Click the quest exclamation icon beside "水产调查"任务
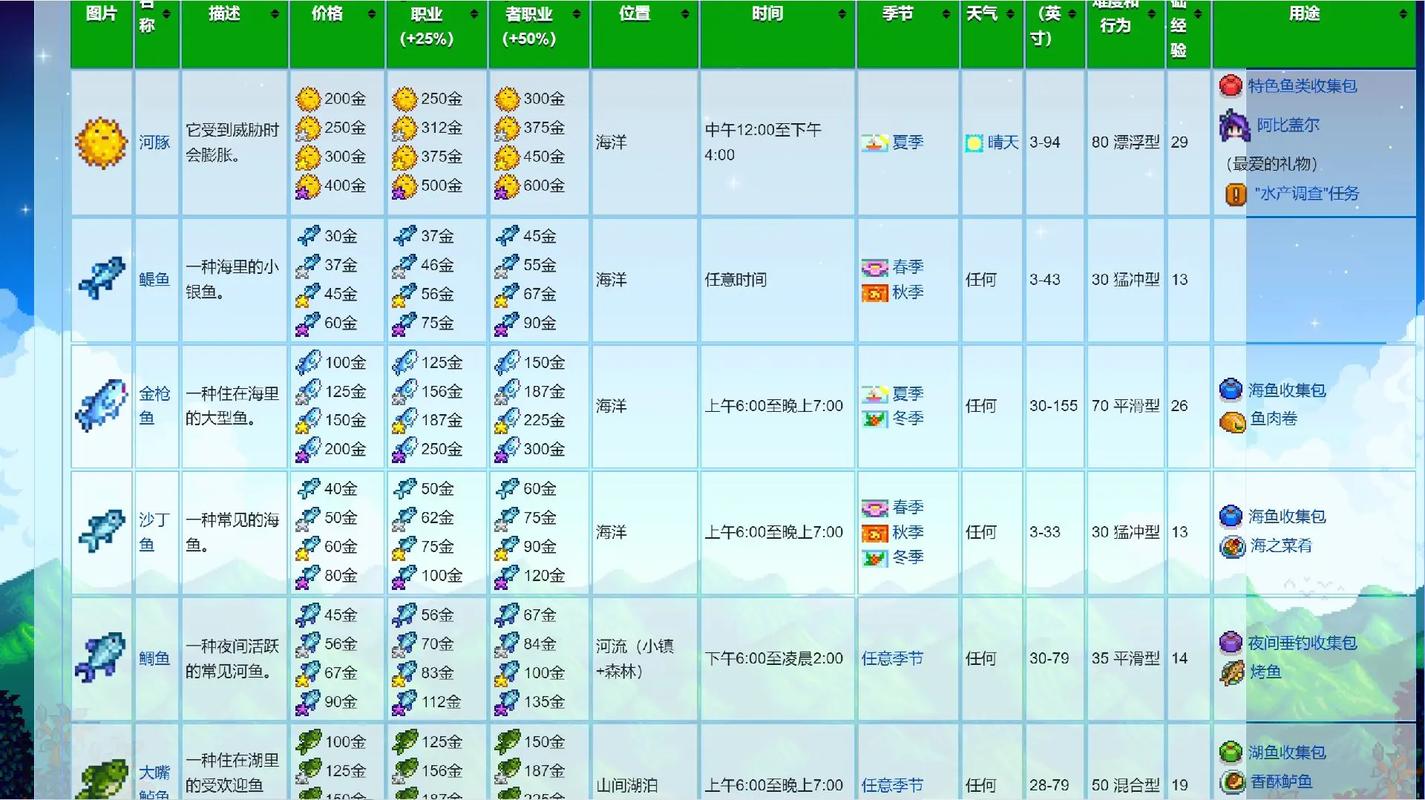Viewport: 1425px width, 800px height. [1236, 194]
